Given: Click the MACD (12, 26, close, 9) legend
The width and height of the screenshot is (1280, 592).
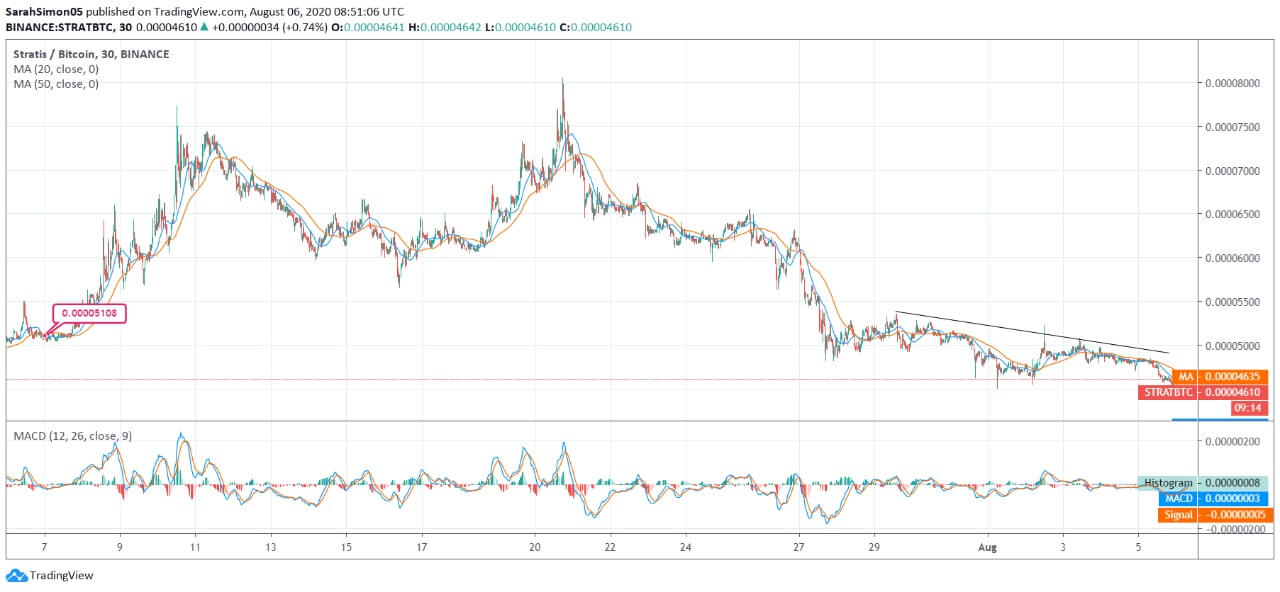Looking at the screenshot, I should click(72, 436).
